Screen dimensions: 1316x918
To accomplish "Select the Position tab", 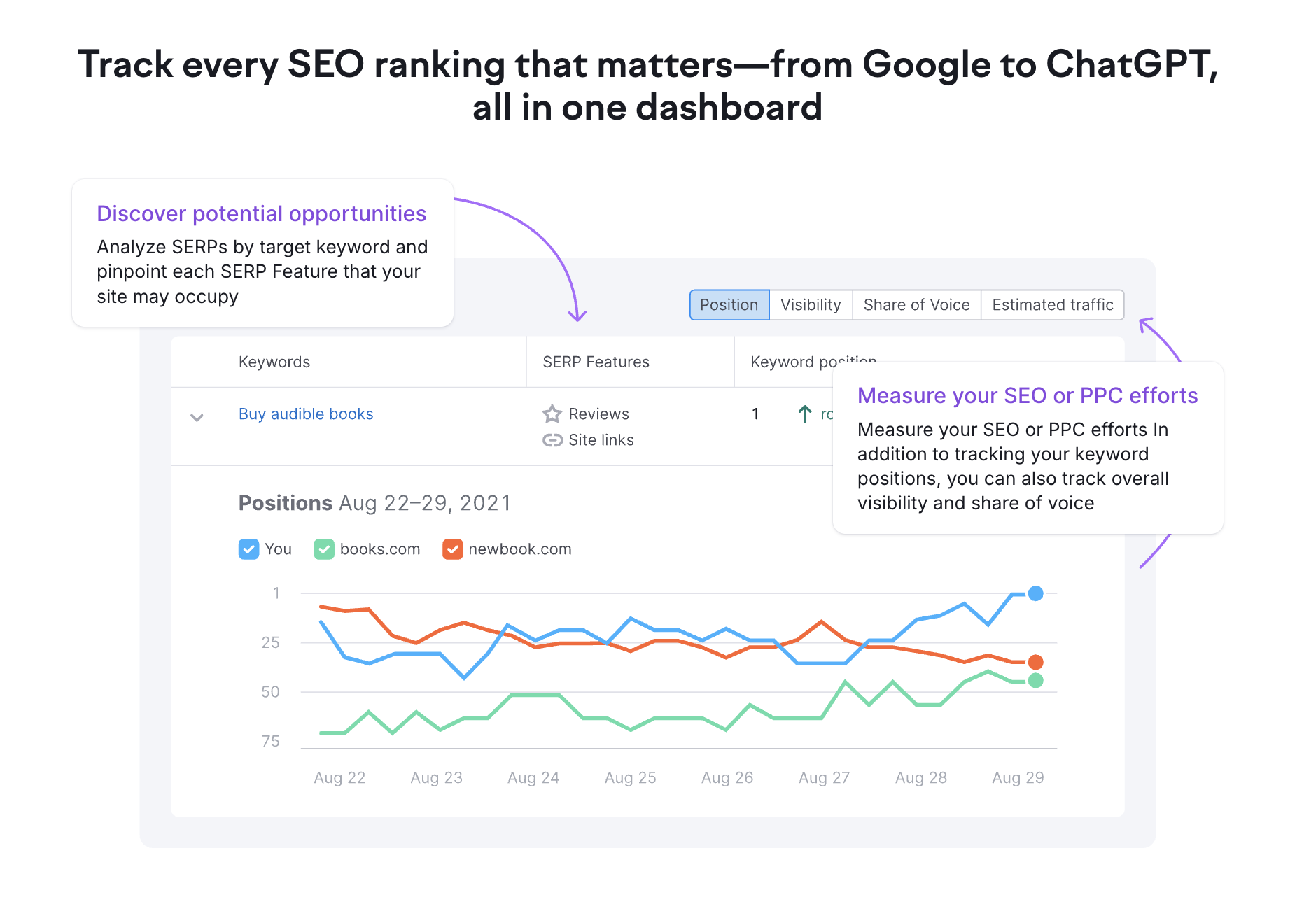I will pyautogui.click(x=729, y=305).
